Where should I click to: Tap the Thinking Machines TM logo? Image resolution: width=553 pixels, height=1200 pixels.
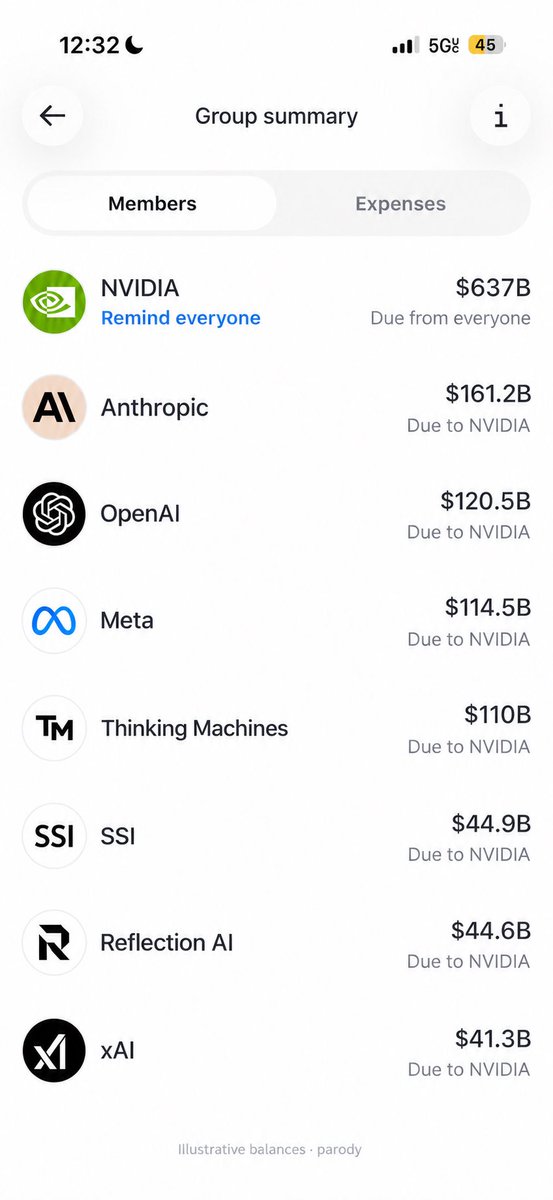54,728
